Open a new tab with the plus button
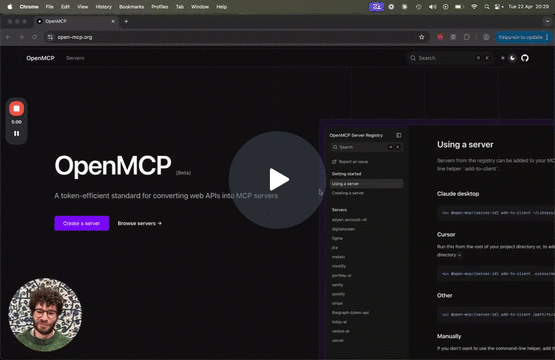 click(x=126, y=21)
